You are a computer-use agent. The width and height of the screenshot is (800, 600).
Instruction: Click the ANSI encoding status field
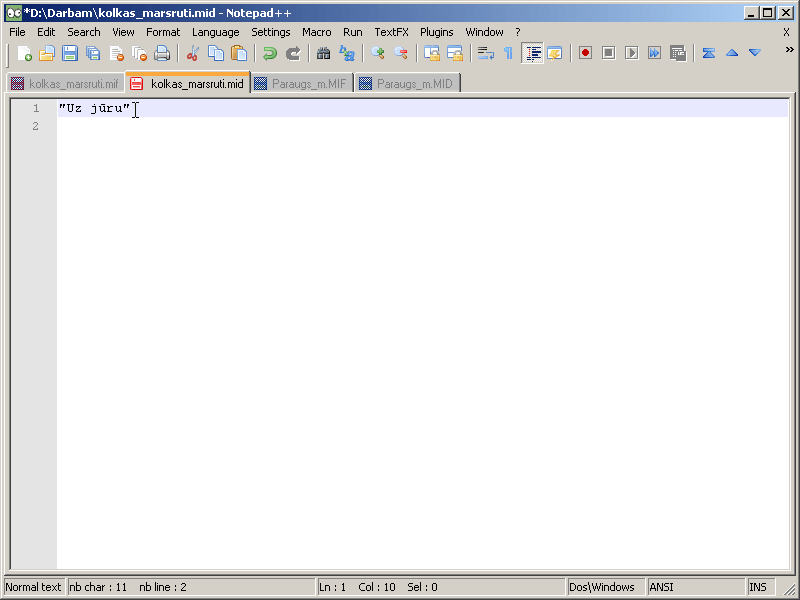point(696,587)
